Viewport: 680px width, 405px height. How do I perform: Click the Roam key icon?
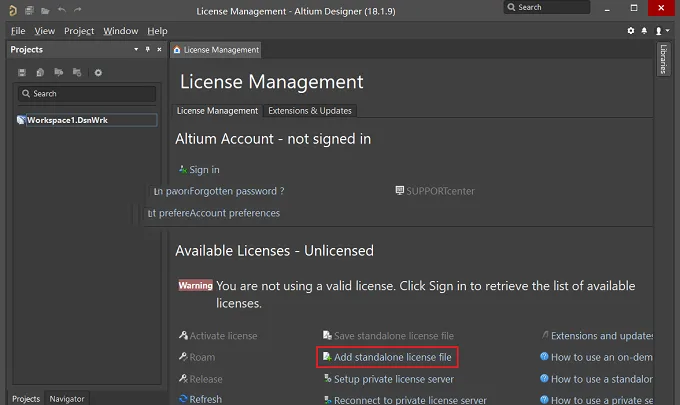pyautogui.click(x=183, y=356)
